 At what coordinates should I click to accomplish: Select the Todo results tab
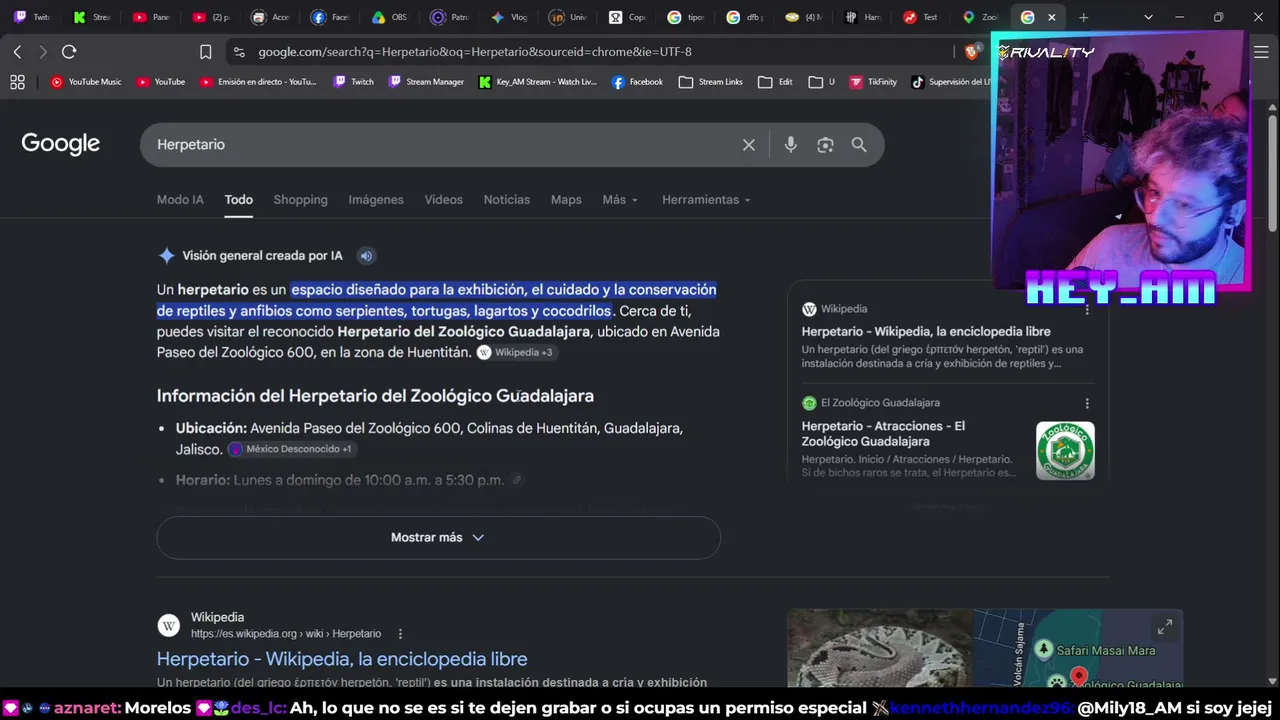(x=239, y=200)
